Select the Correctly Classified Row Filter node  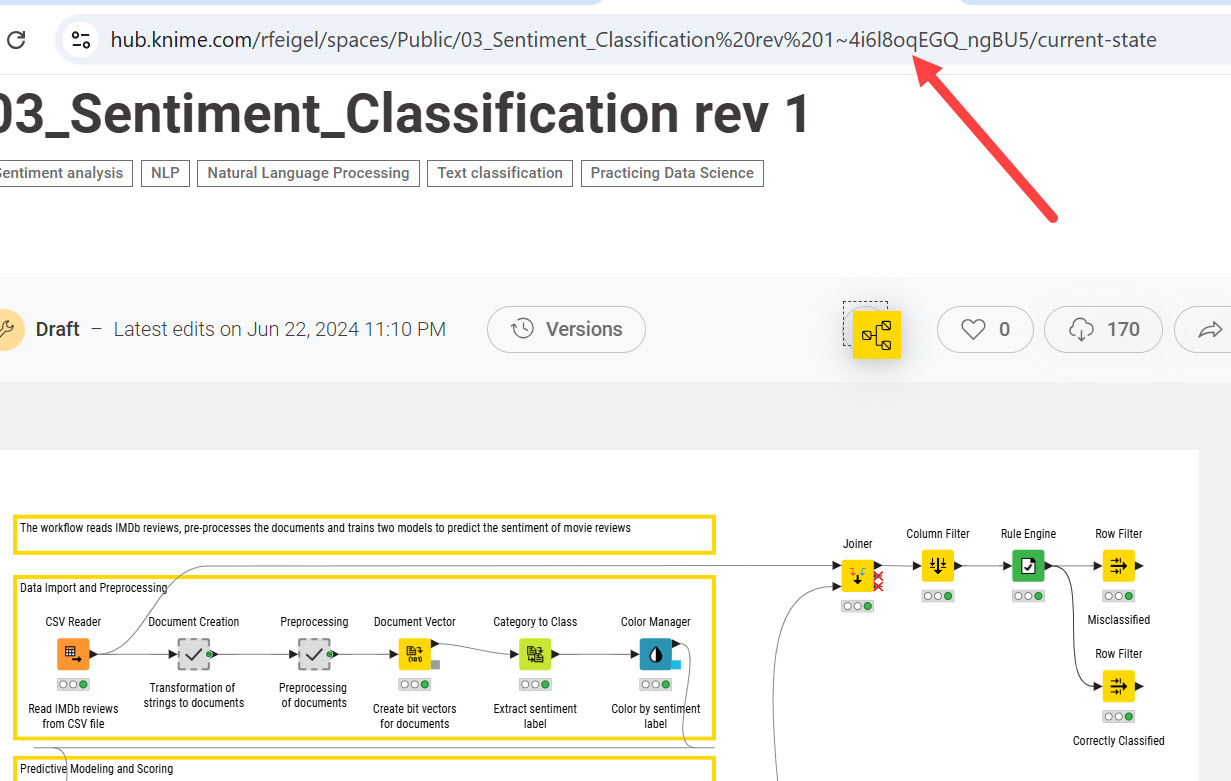pos(1118,686)
